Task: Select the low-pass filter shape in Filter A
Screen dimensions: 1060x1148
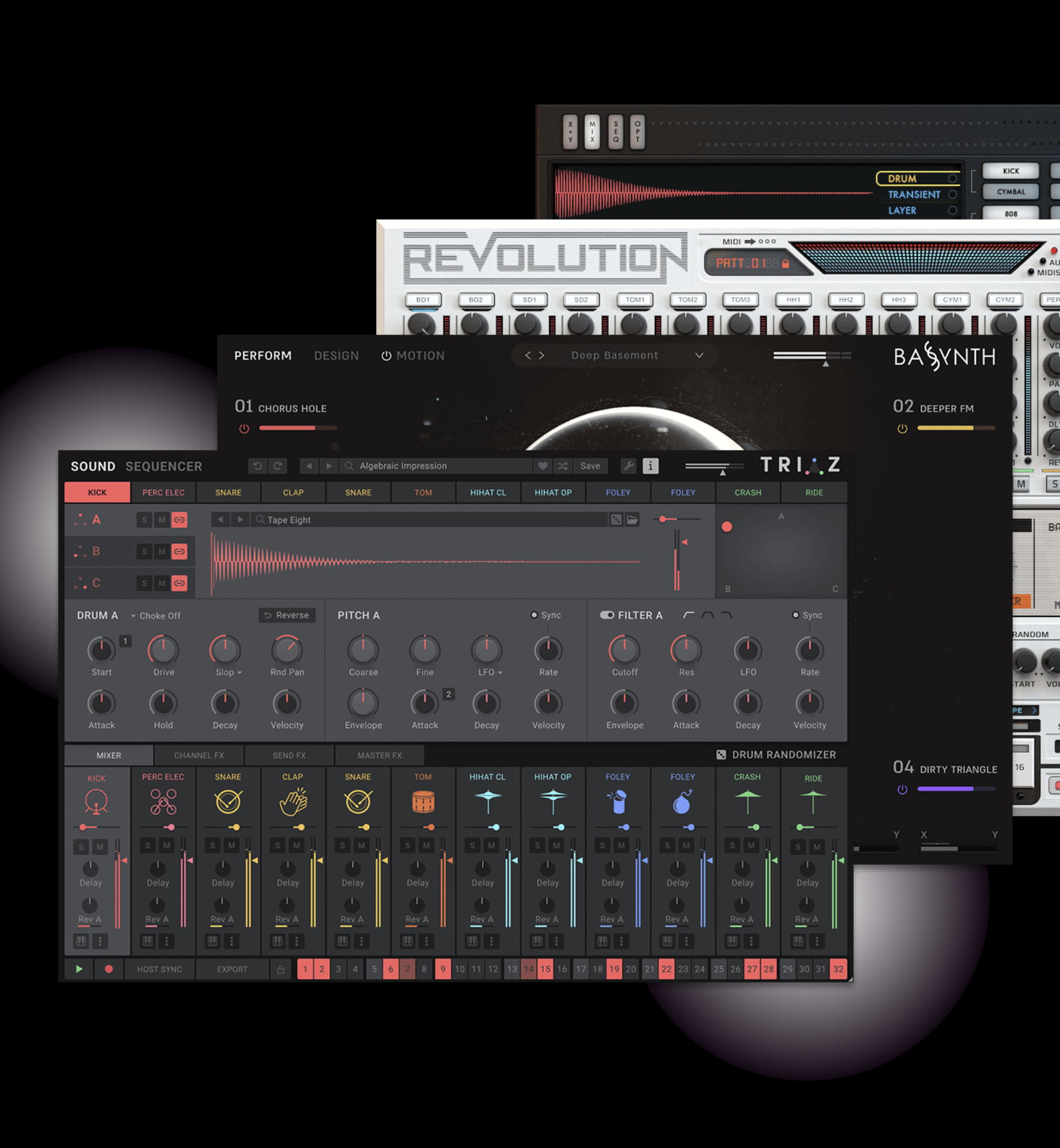Action: [727, 615]
